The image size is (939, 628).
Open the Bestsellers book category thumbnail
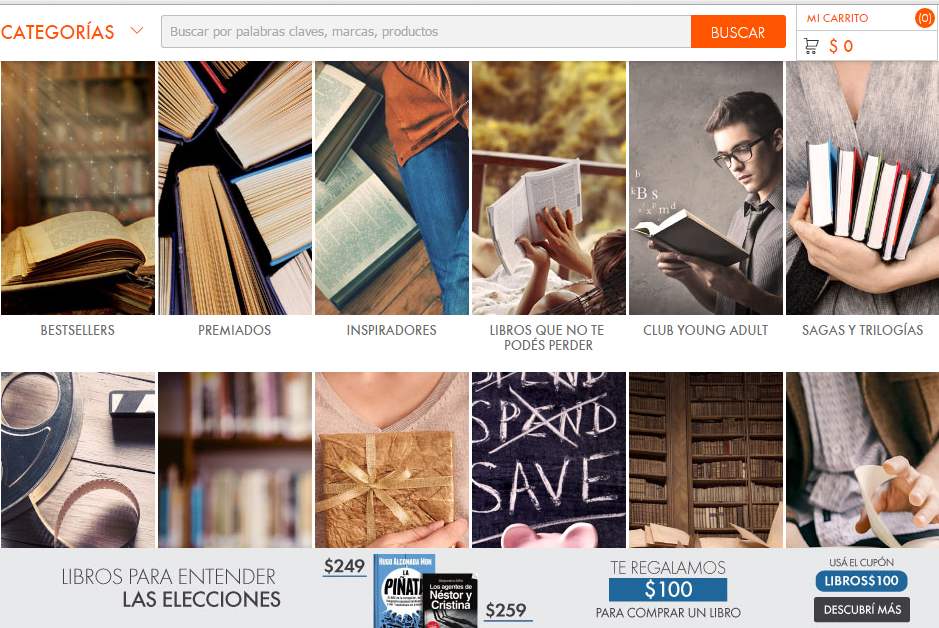[78, 188]
